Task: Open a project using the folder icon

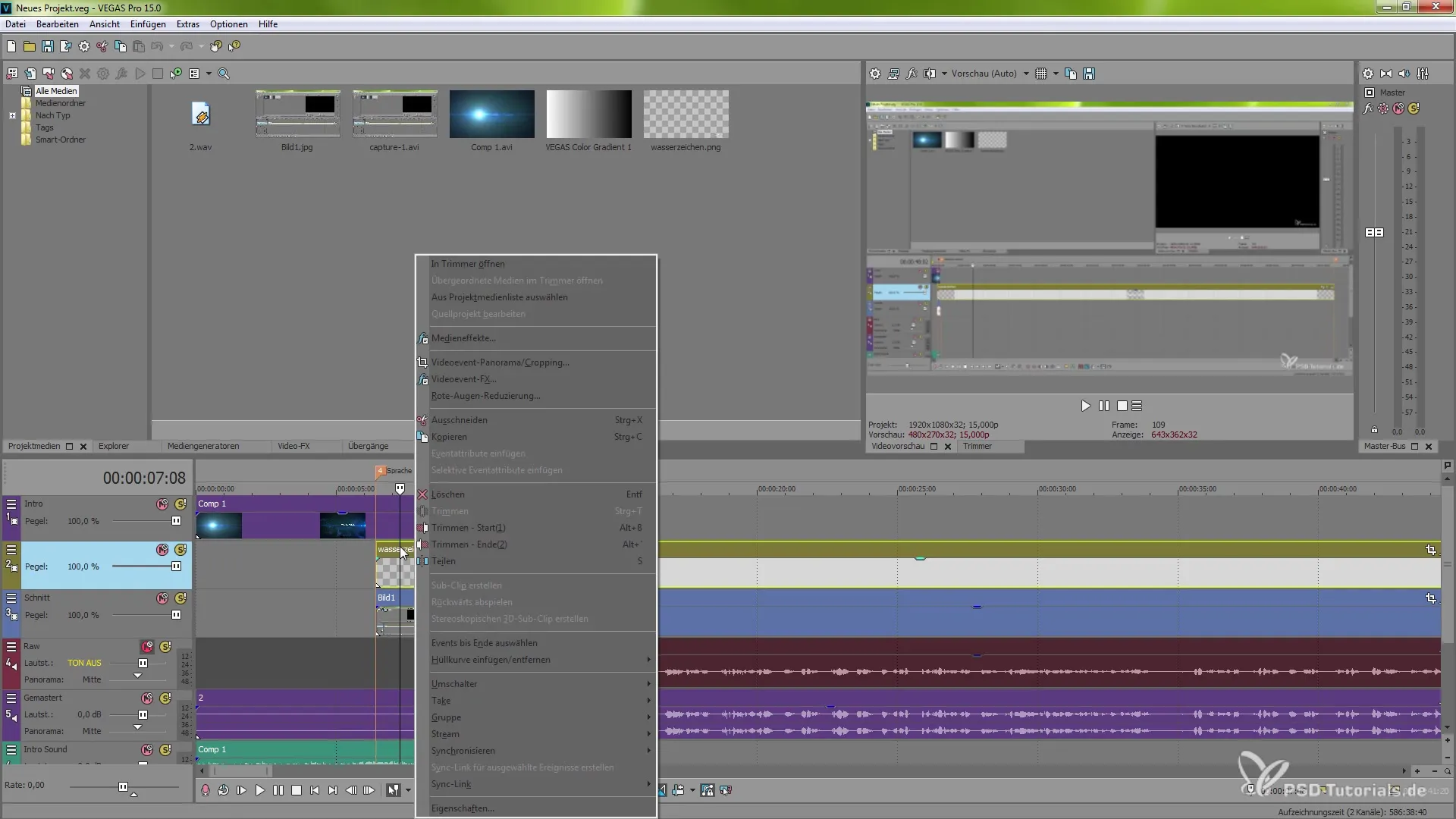Action: click(30, 46)
